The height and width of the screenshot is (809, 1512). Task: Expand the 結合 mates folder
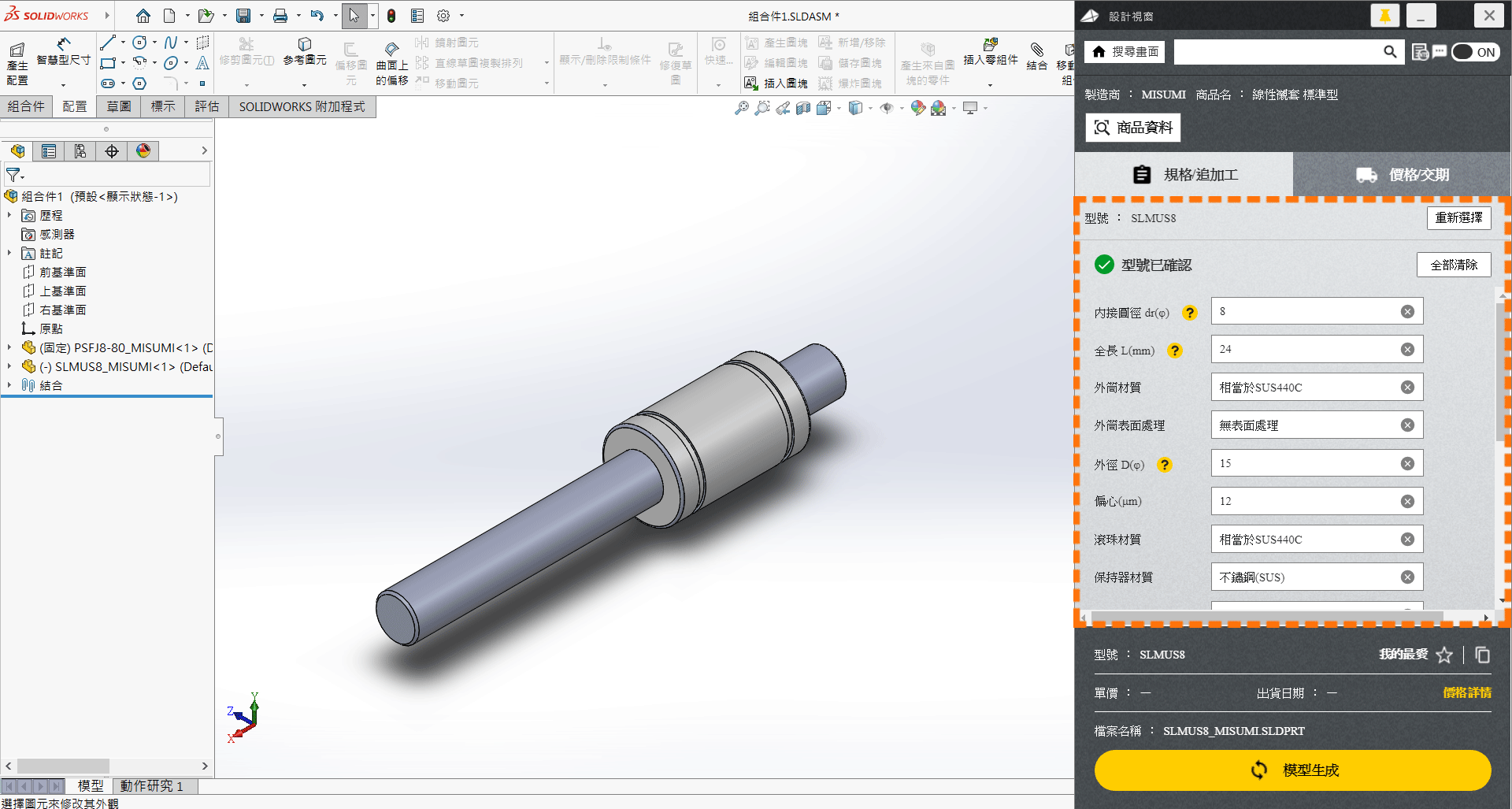(9, 385)
